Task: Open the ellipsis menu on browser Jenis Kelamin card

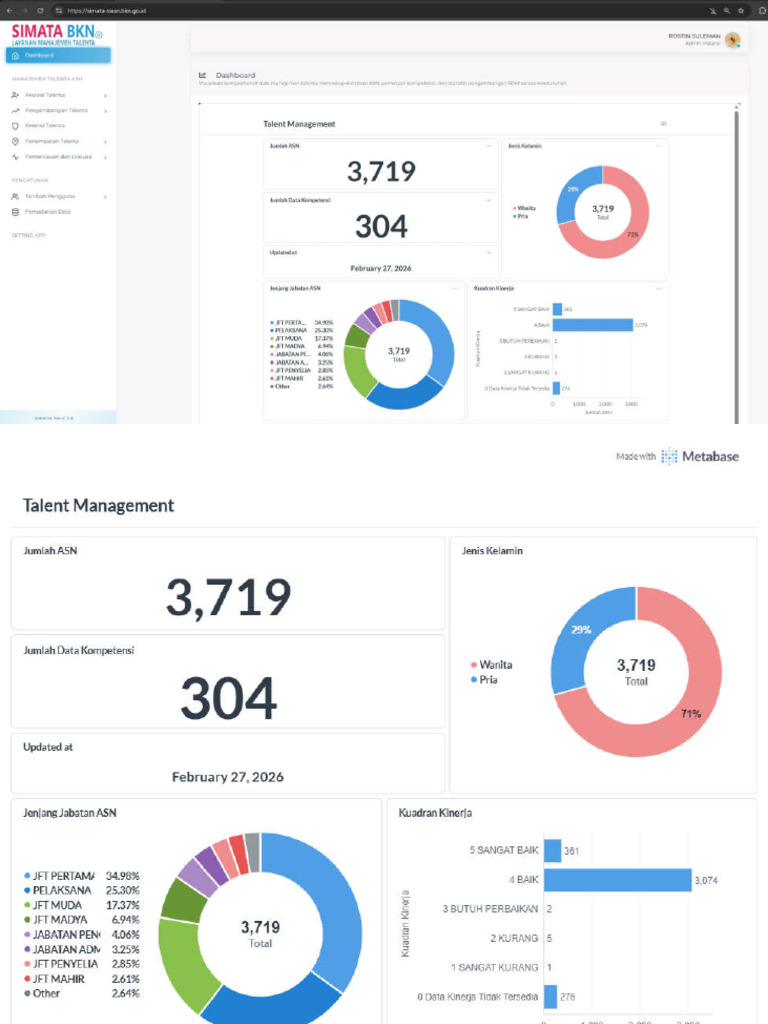Action: pos(658,146)
